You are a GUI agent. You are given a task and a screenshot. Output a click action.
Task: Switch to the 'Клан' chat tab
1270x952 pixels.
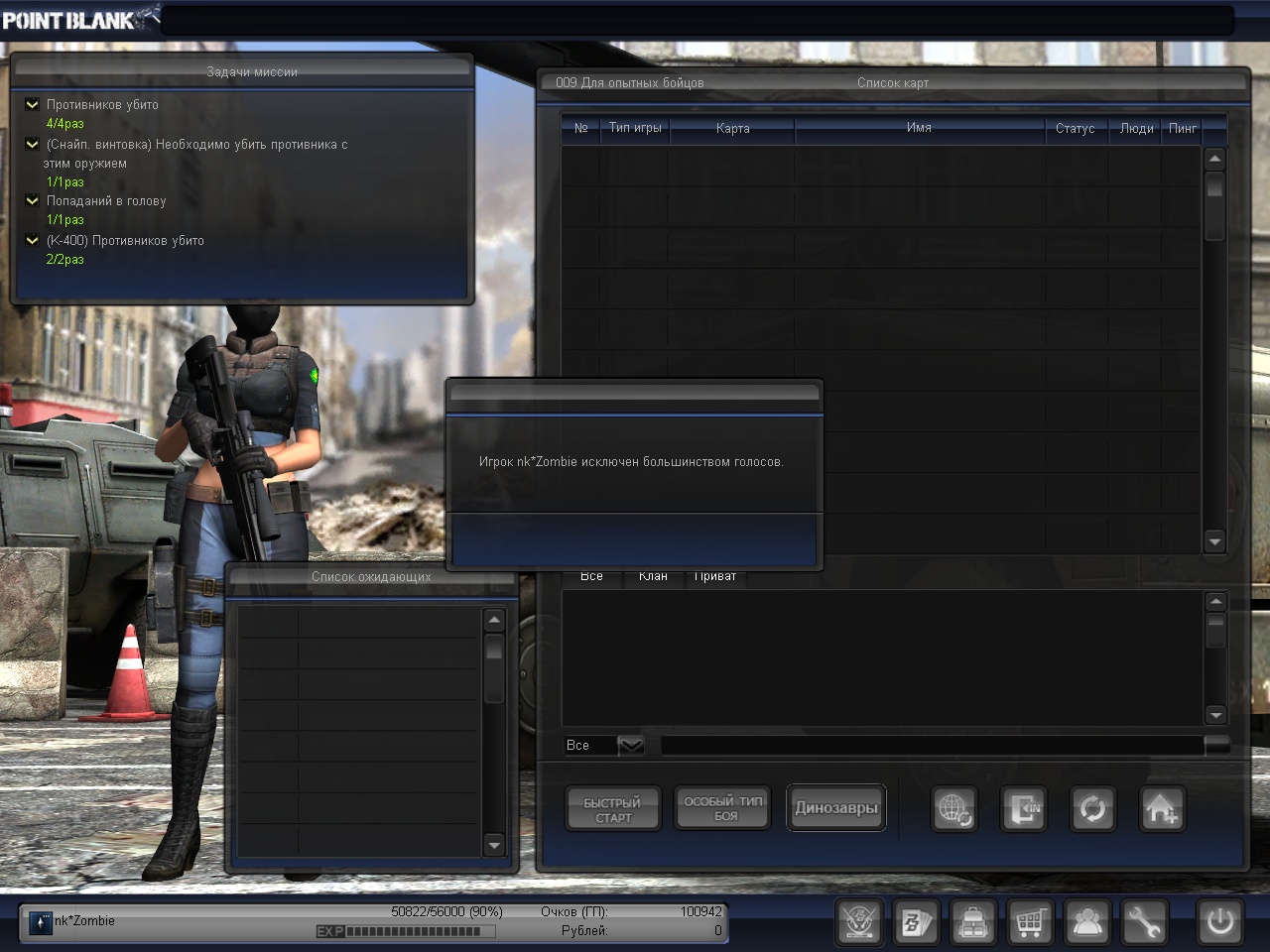653,576
